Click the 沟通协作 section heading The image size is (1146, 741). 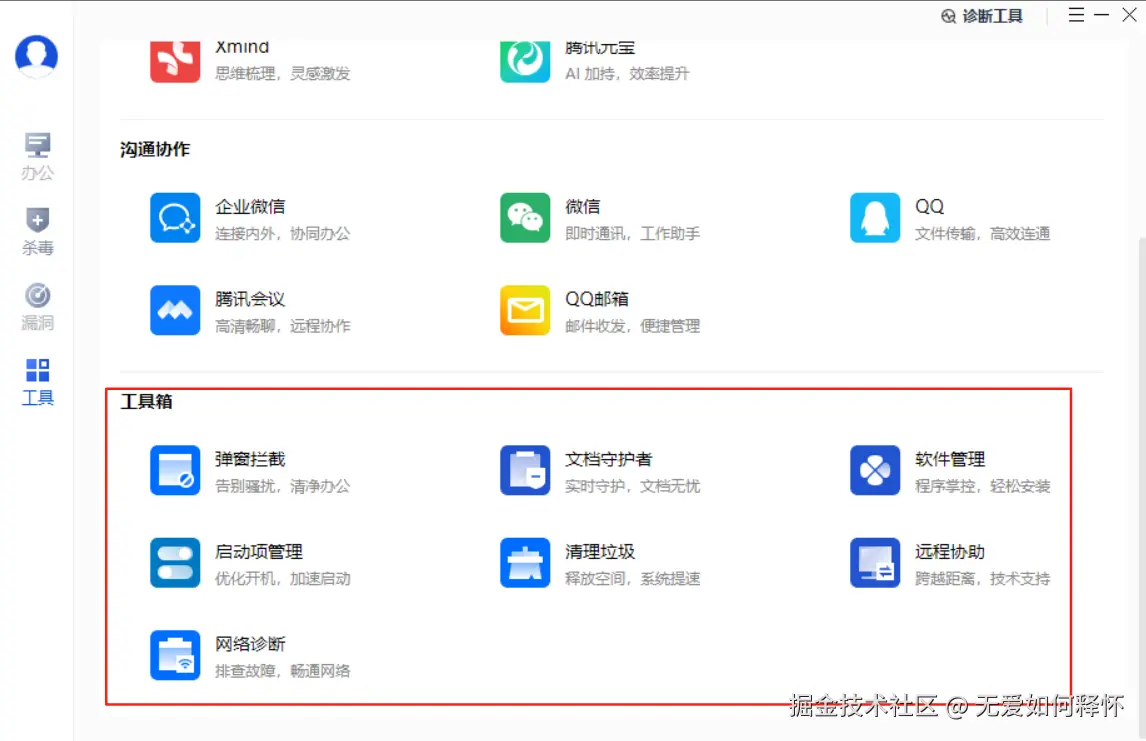[x=155, y=149]
